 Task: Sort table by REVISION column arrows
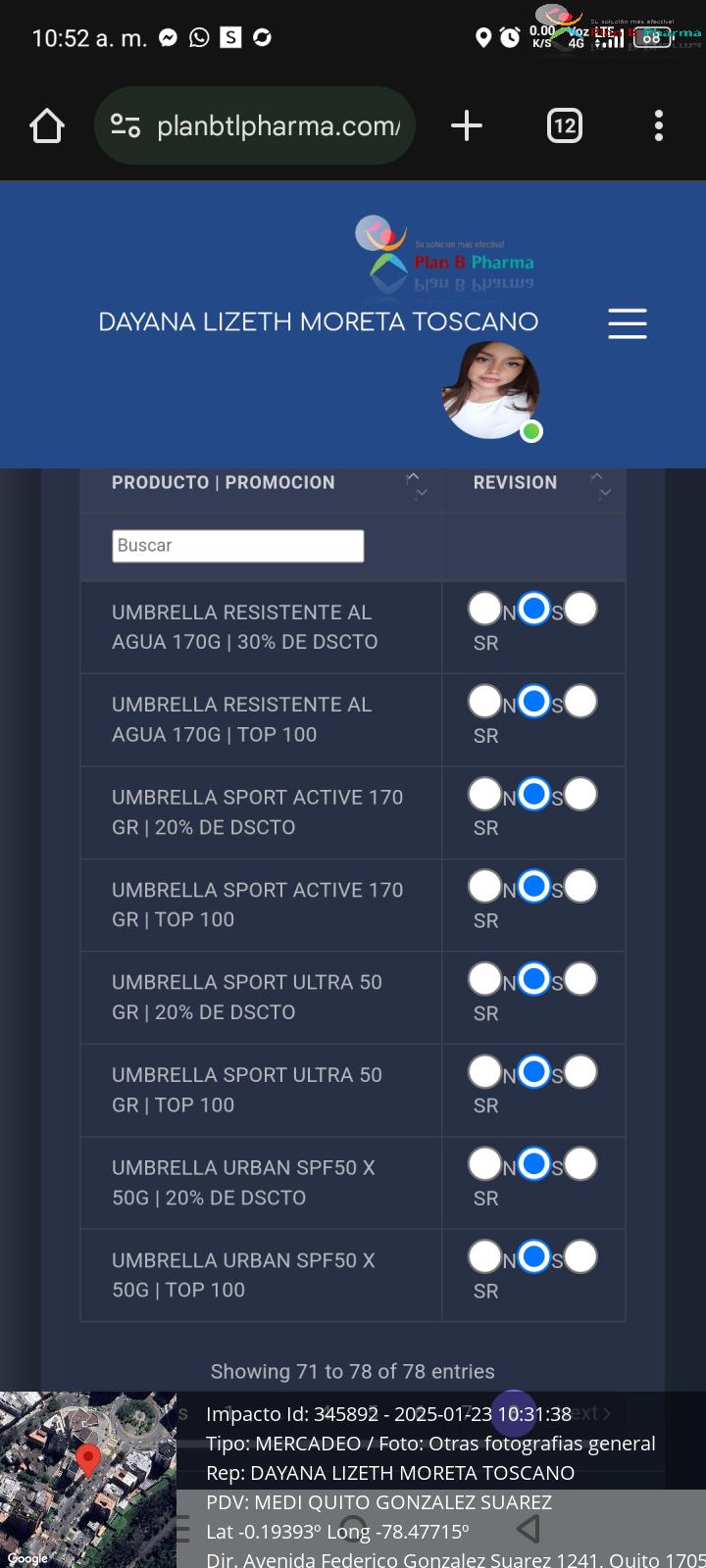[x=600, y=482]
